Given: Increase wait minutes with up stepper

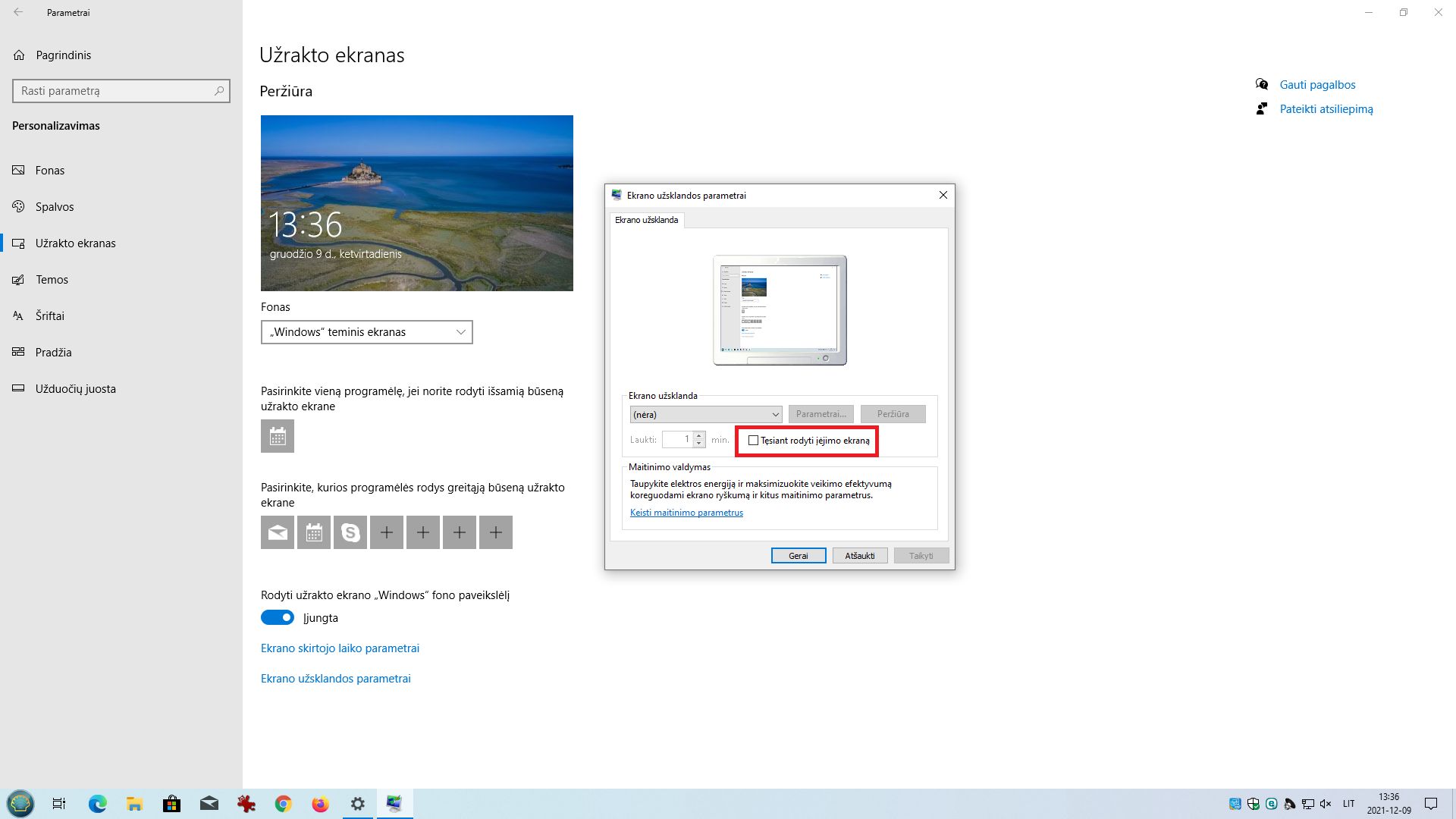Looking at the screenshot, I should point(699,436).
